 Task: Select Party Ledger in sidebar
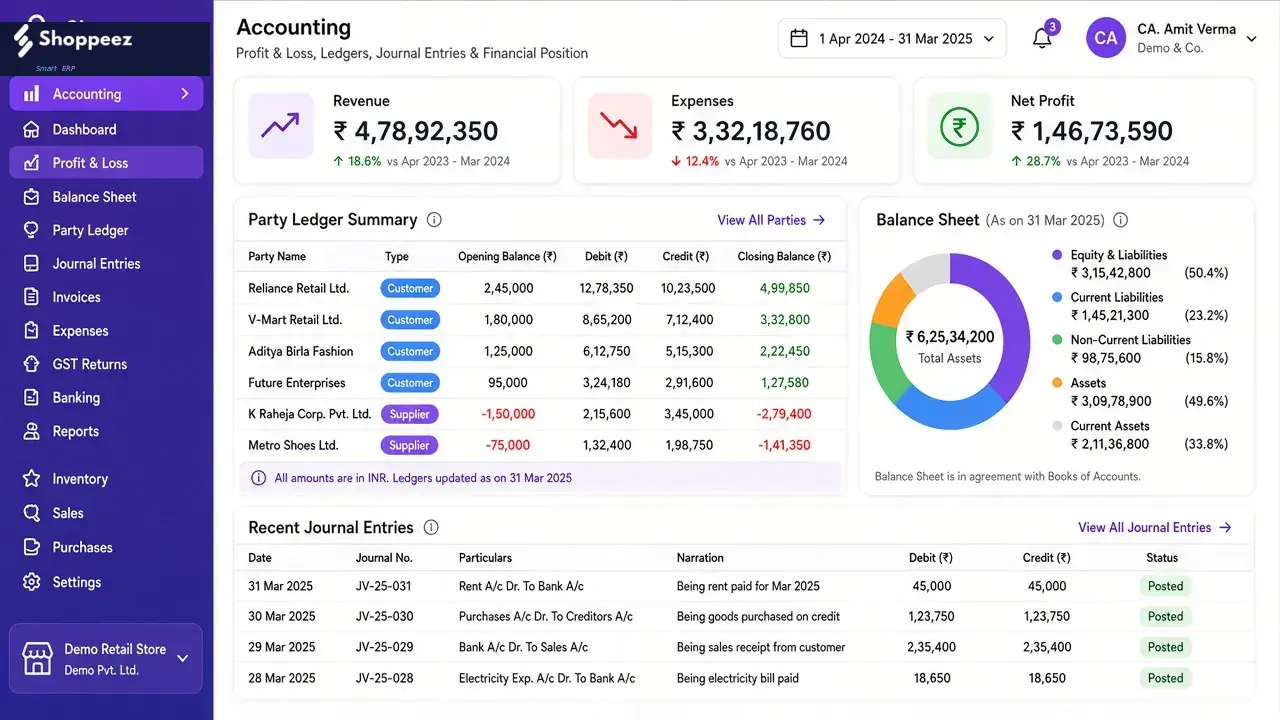pyautogui.click(x=106, y=230)
